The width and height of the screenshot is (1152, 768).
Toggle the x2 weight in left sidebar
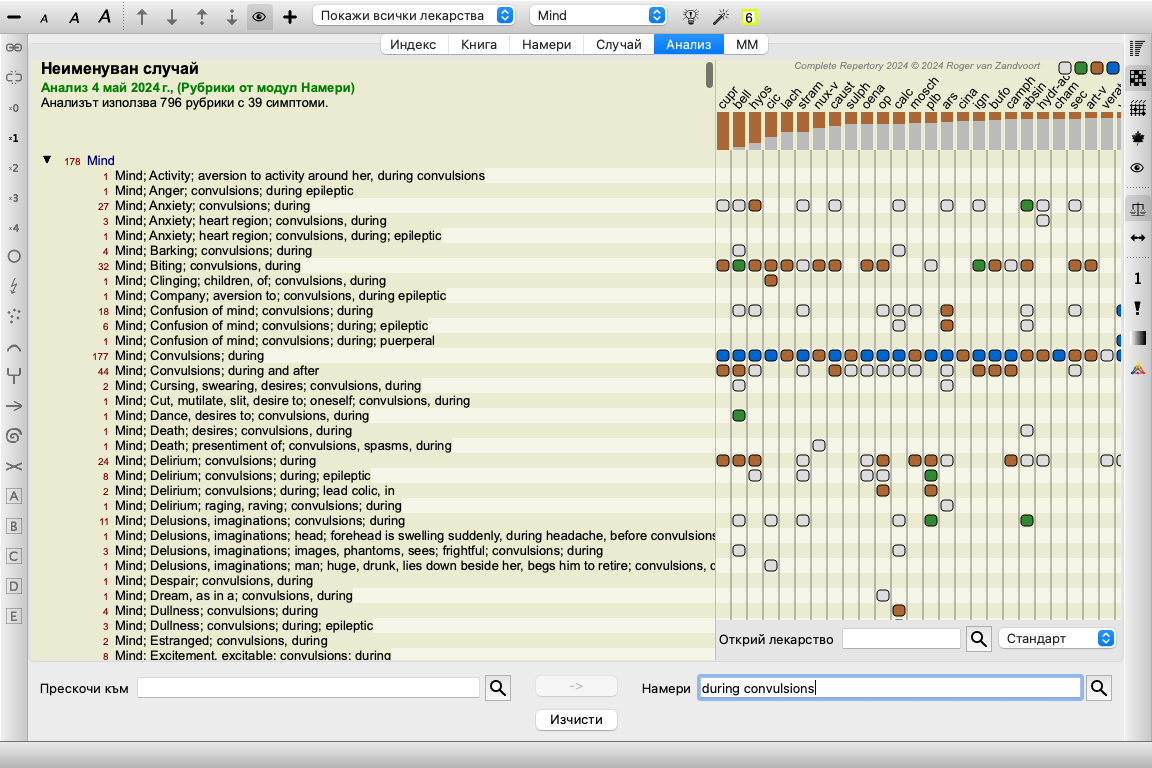(14, 168)
